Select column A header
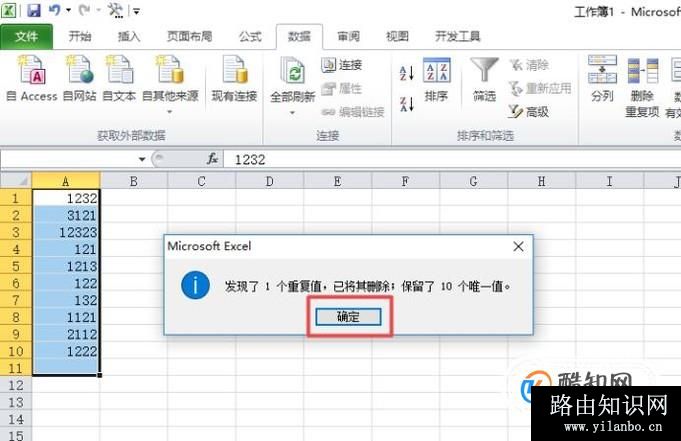The image size is (681, 441). [66, 181]
